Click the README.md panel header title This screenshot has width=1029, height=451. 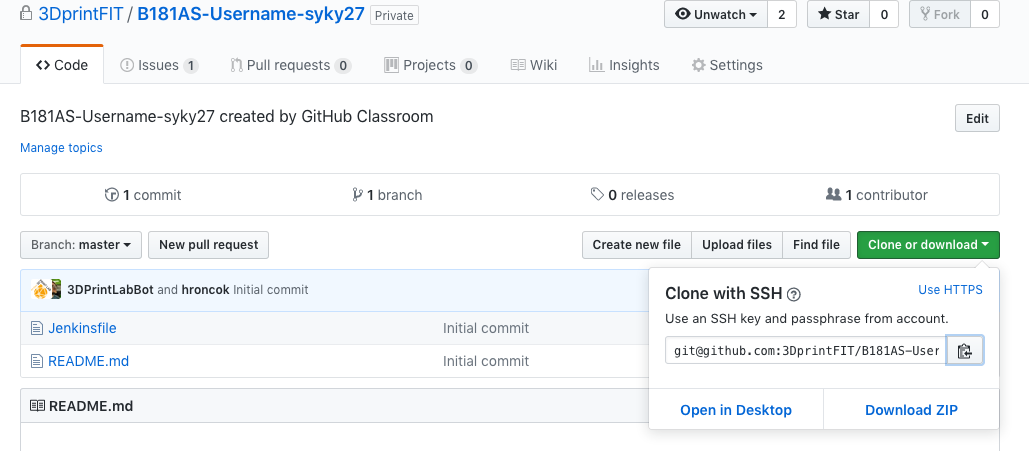[x=91, y=406]
